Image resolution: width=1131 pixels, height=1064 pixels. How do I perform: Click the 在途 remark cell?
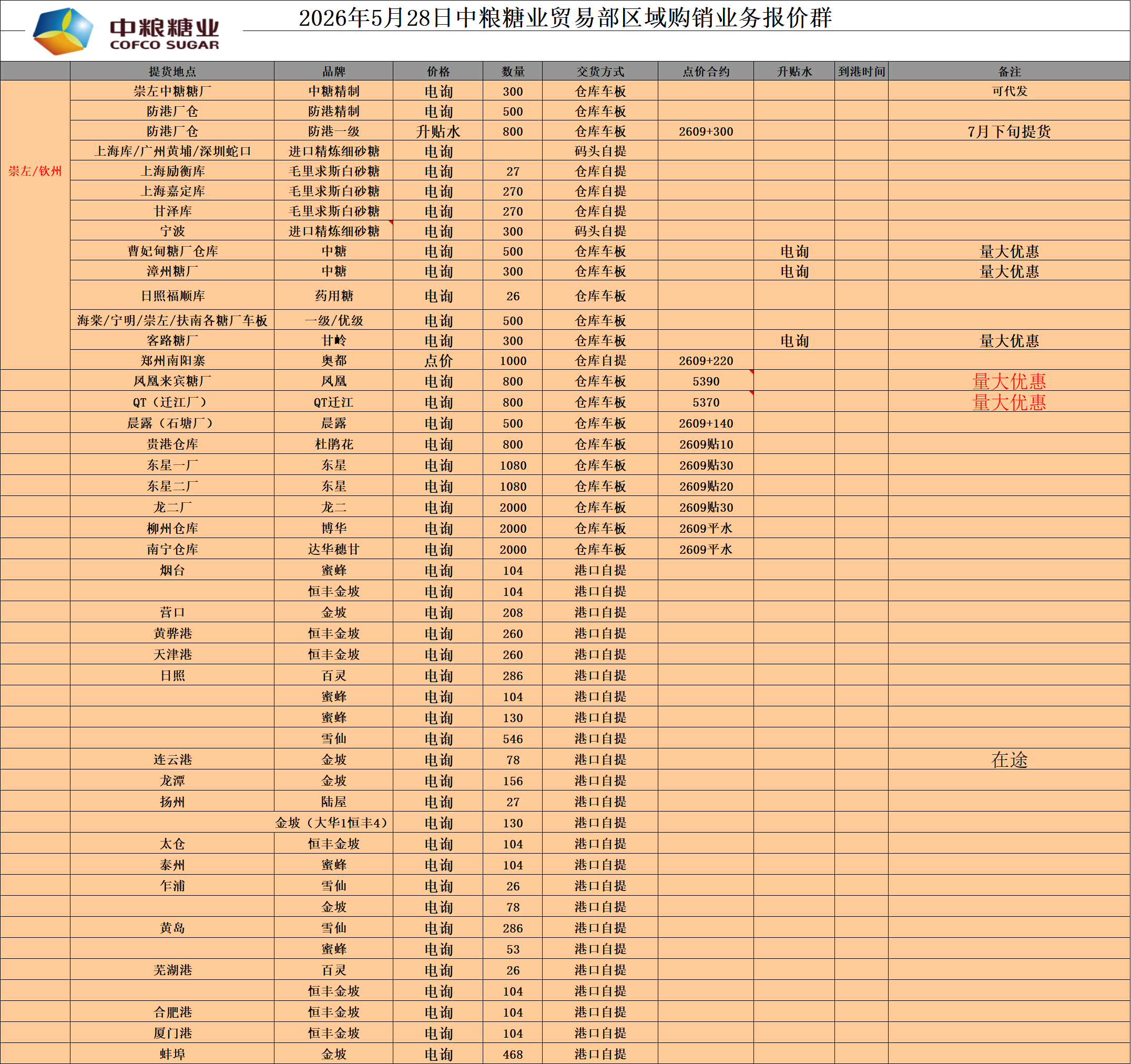(x=1009, y=759)
